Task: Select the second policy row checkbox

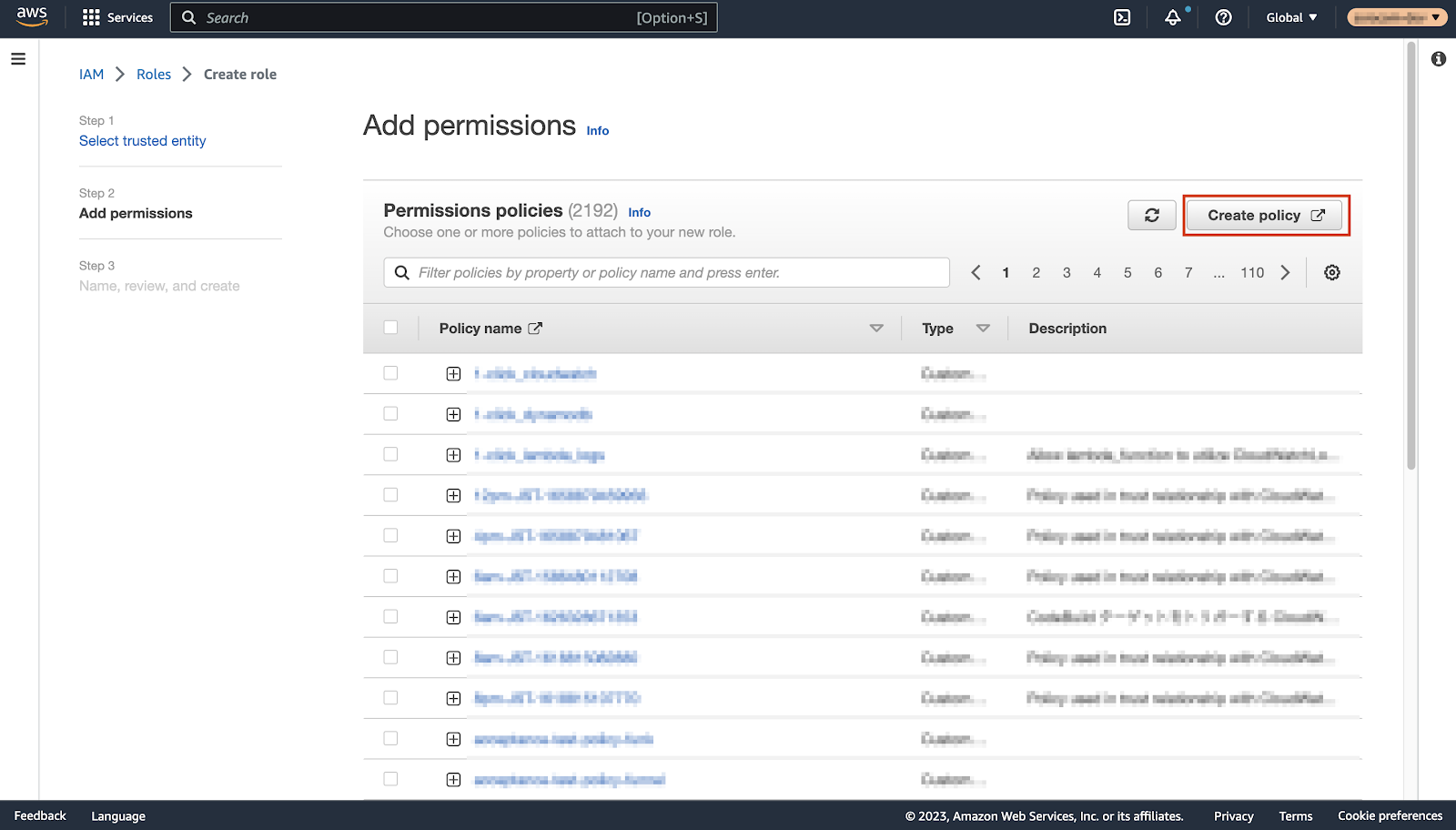Action: [390, 414]
